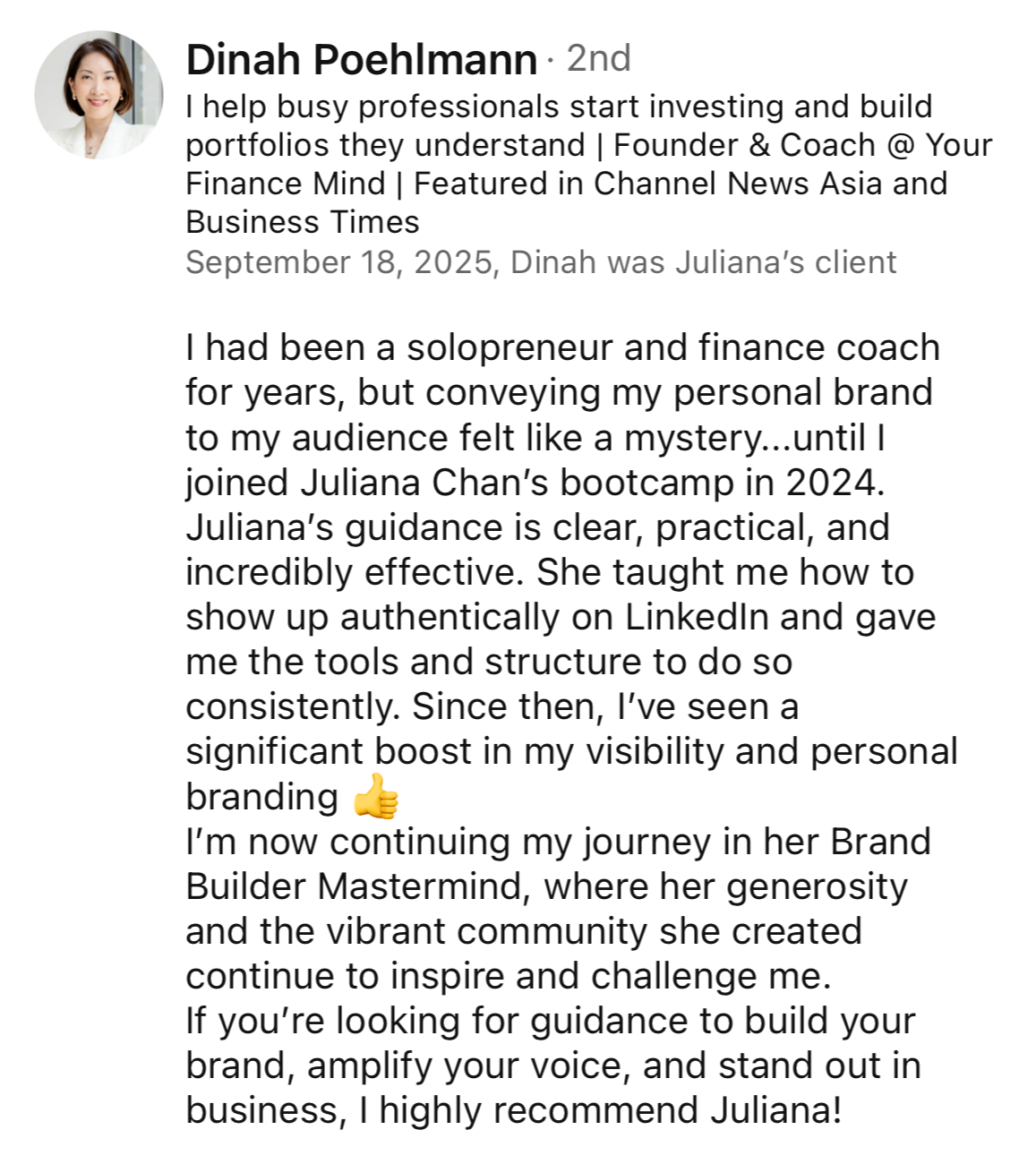This screenshot has height=1164, width=1036.
Task: Open Dinah Poehlmann's profile photo
Action: pos(98,95)
